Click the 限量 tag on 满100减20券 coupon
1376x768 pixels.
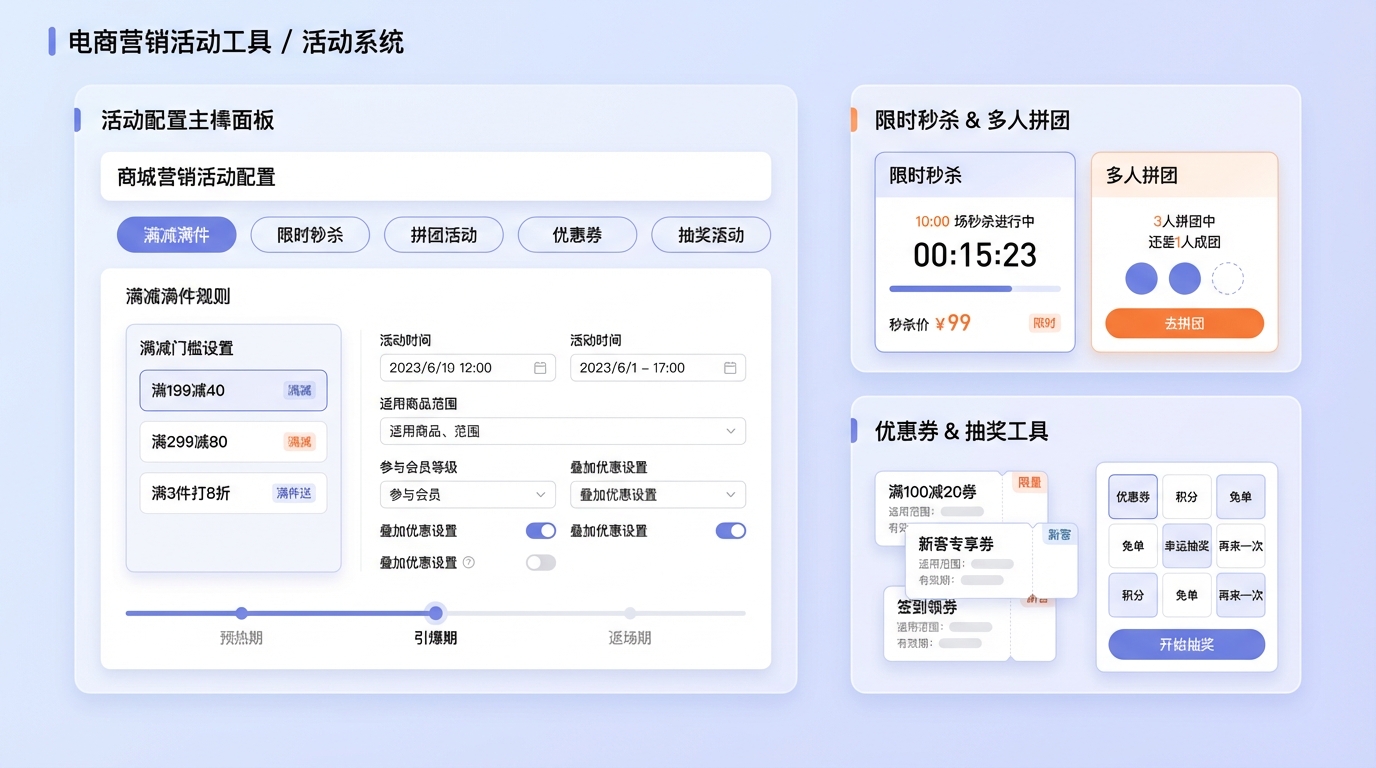pyautogui.click(x=1029, y=483)
